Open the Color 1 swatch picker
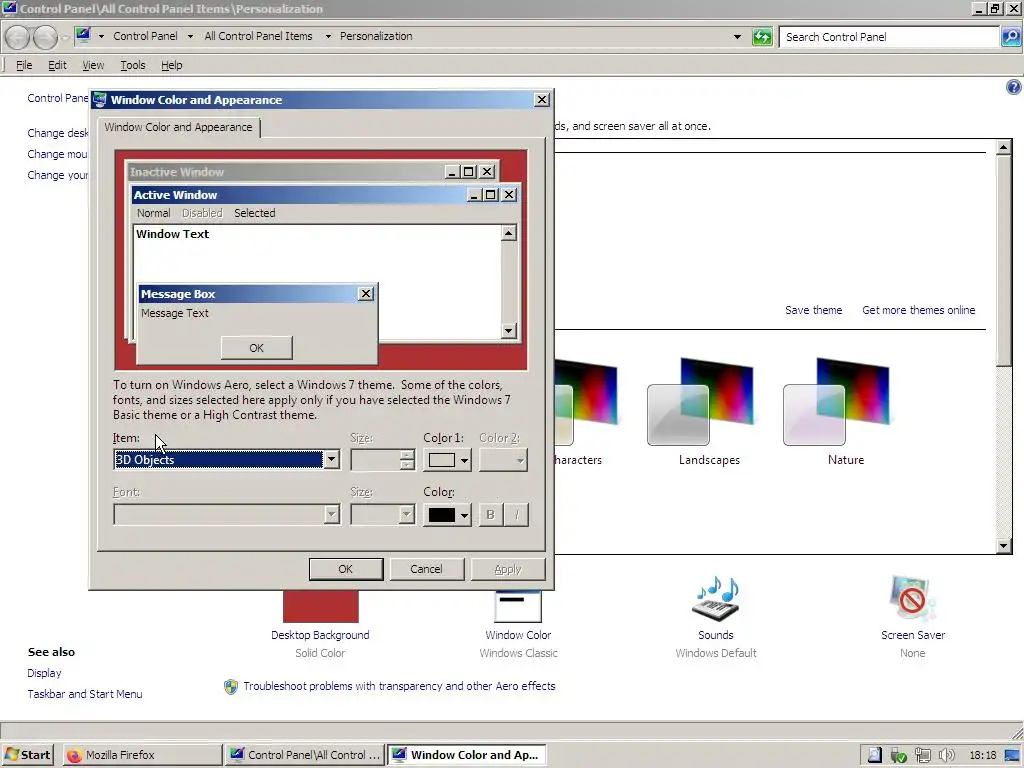This screenshot has height=768, width=1024. coord(447,460)
